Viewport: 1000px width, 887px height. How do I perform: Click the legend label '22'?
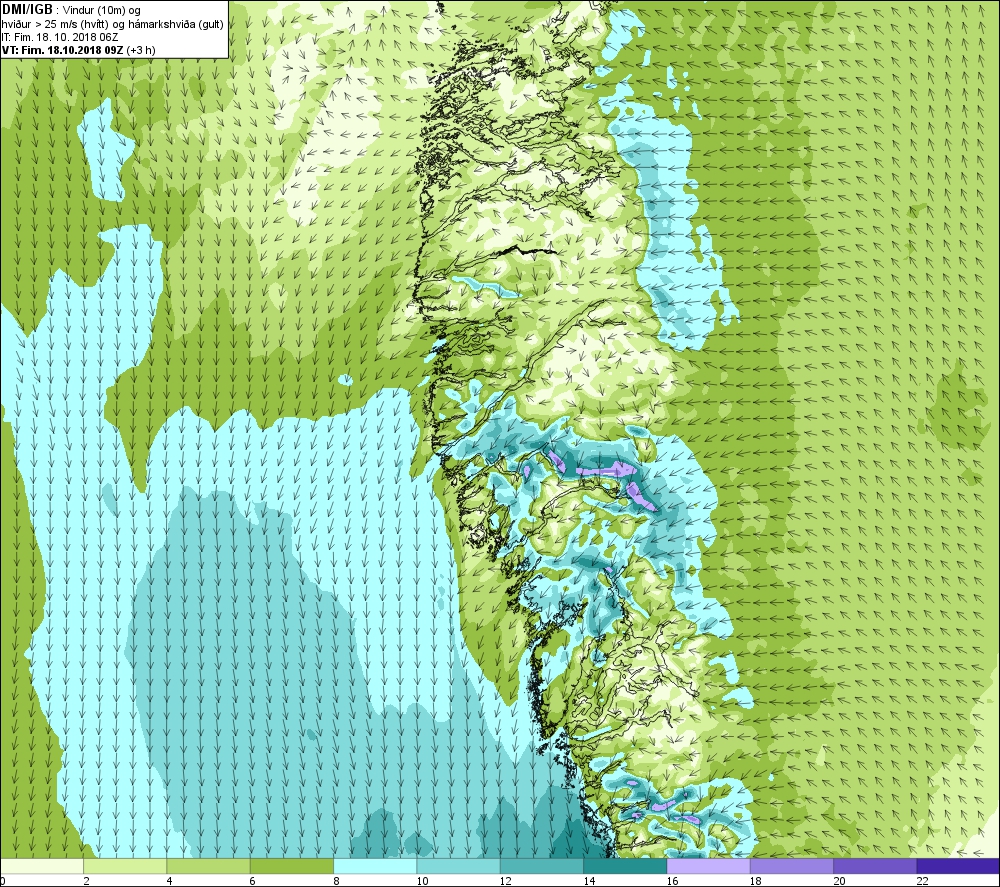922,881
